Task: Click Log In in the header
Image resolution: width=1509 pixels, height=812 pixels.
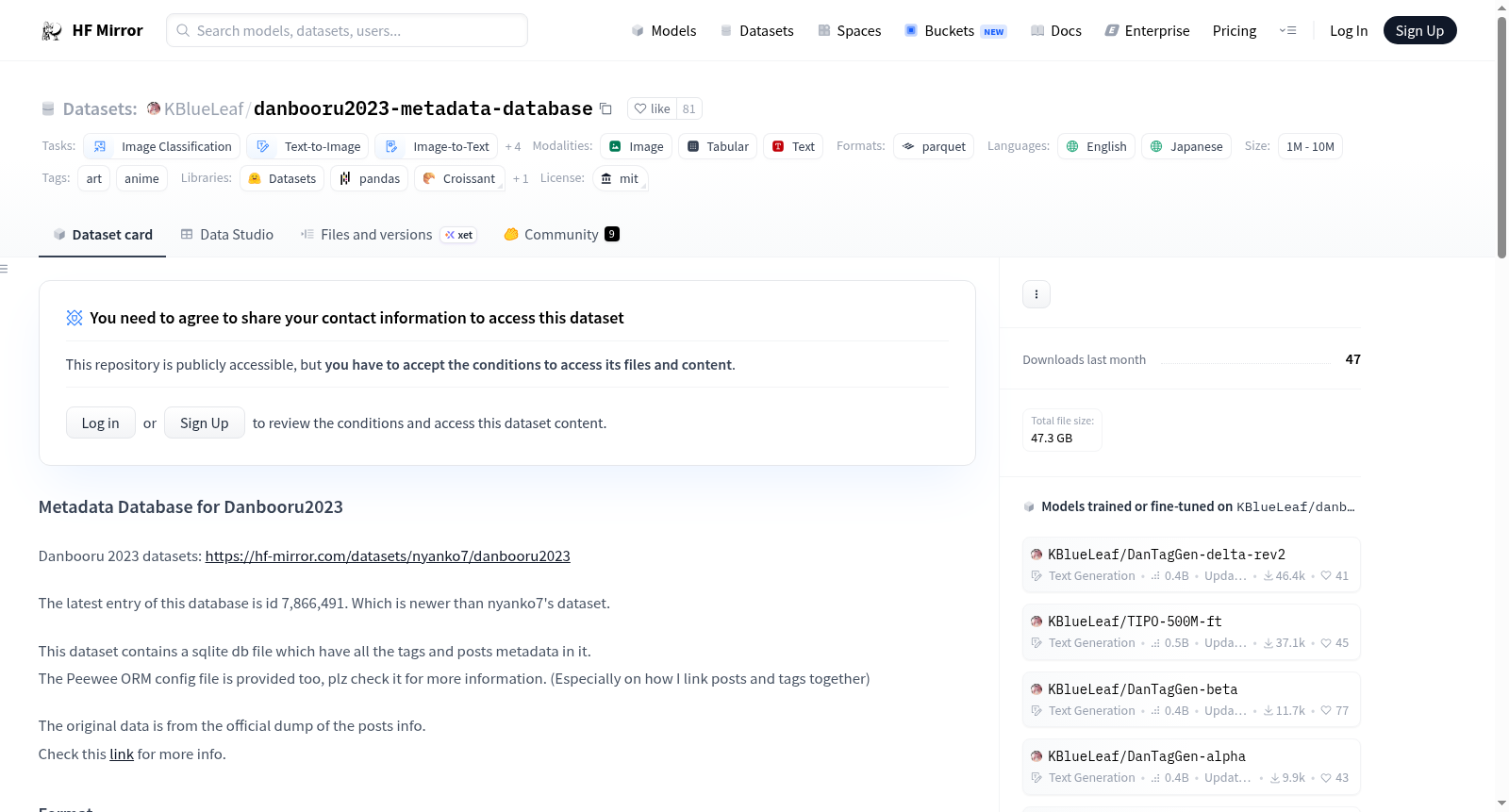Action: (x=1349, y=31)
